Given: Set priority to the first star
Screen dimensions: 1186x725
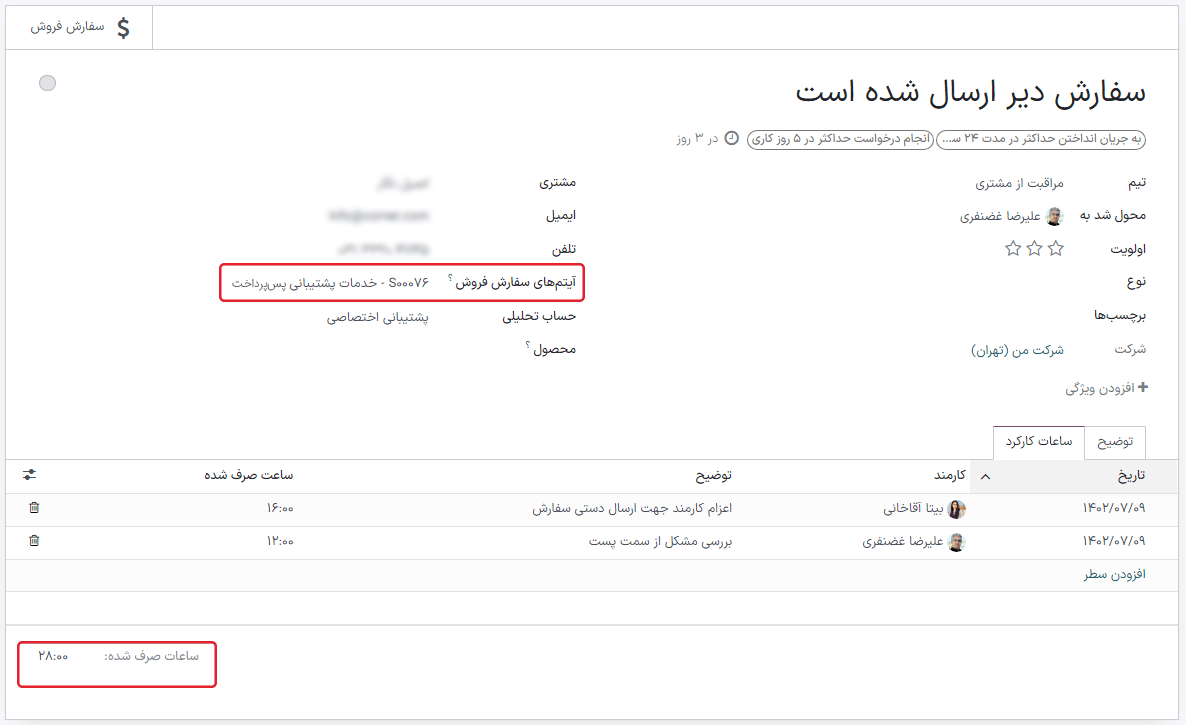Looking at the screenshot, I should tap(1055, 248).
